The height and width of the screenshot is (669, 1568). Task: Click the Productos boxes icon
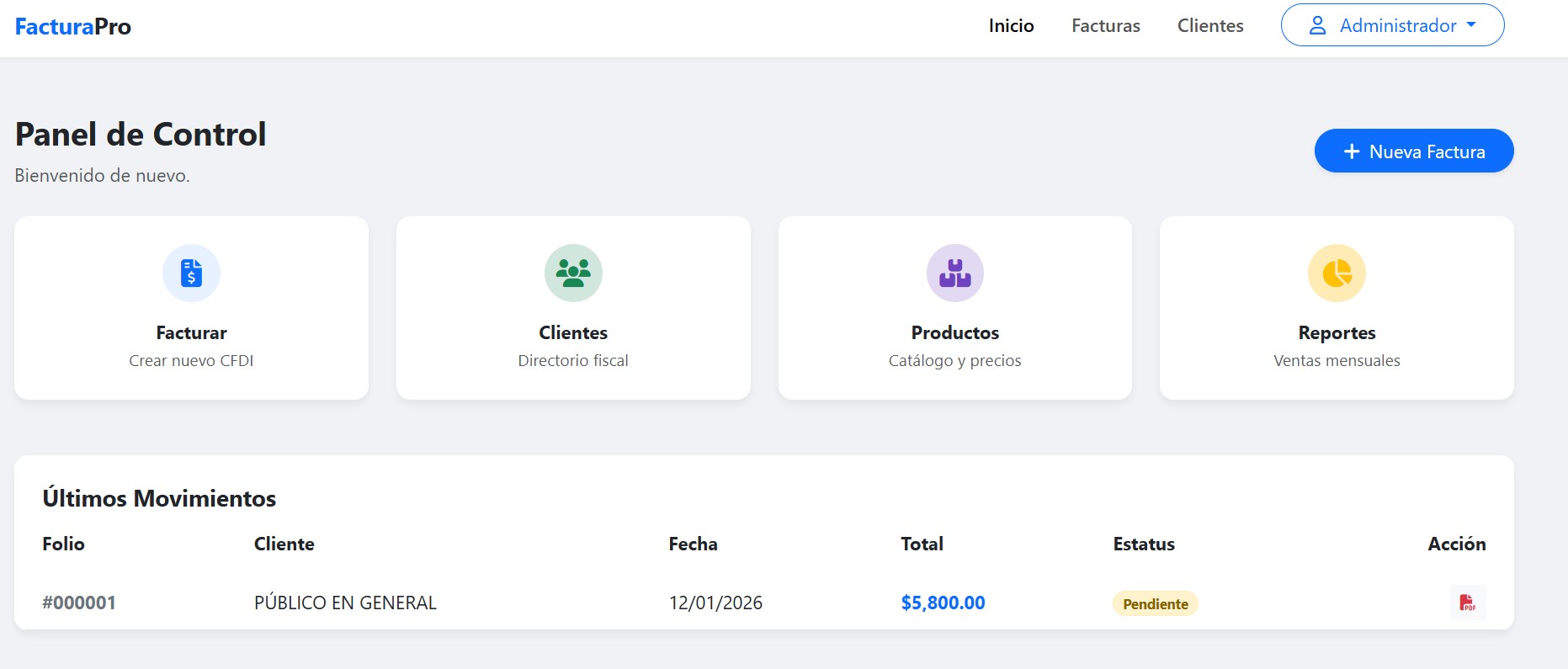(954, 273)
